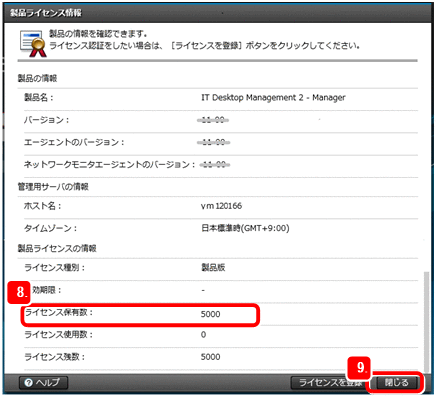Close the dialog with 閉じる button

(397, 382)
